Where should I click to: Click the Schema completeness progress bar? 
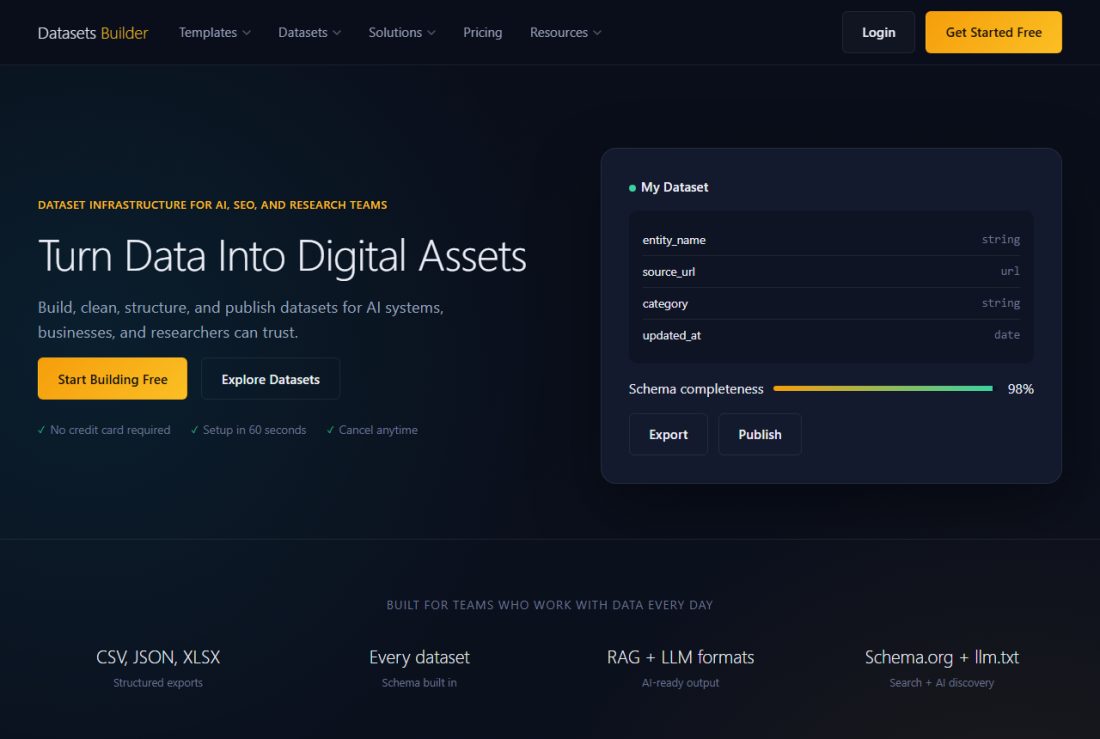click(883, 388)
